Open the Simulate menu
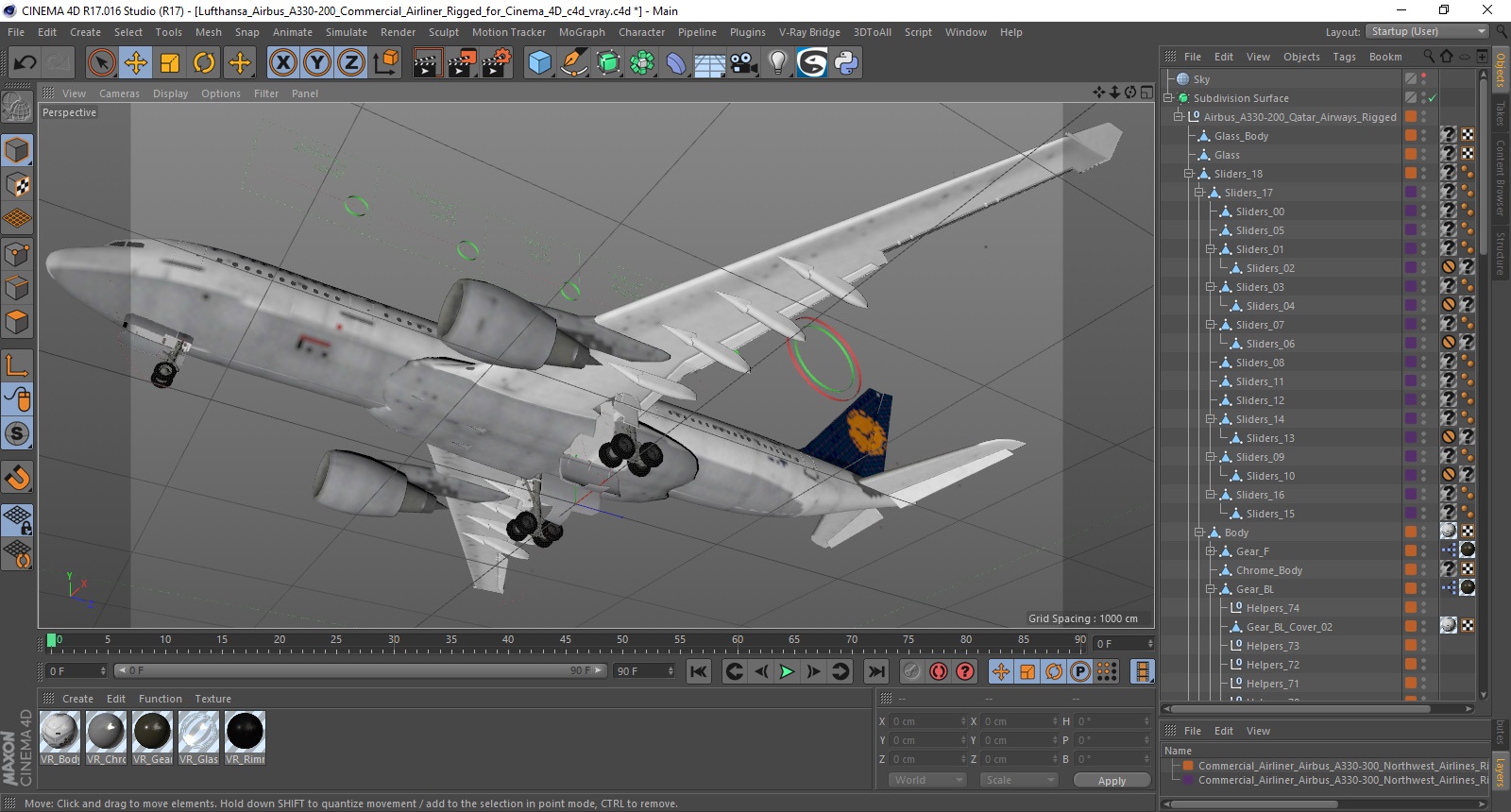This screenshot has width=1511, height=812. coord(346,32)
